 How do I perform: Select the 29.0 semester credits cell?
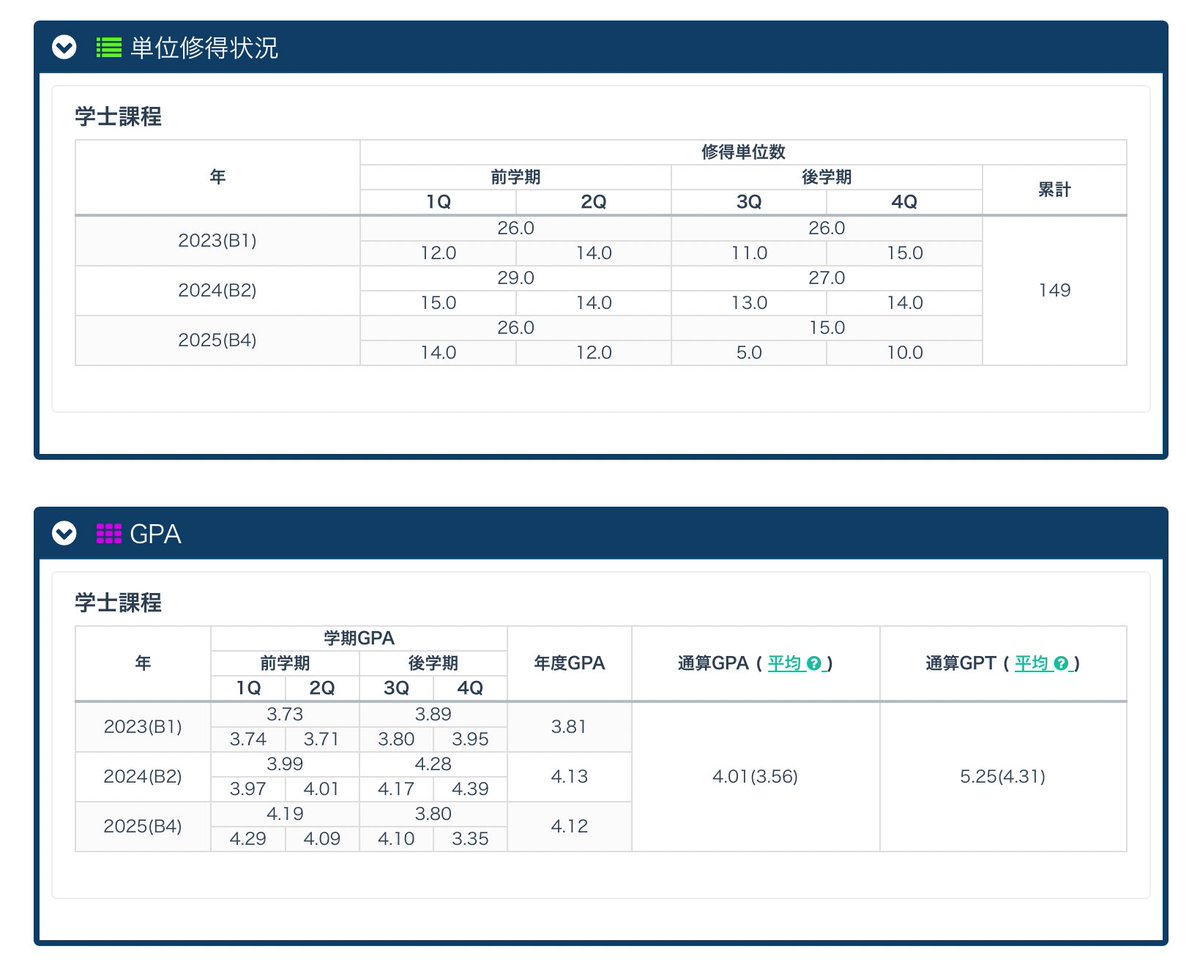(x=516, y=278)
